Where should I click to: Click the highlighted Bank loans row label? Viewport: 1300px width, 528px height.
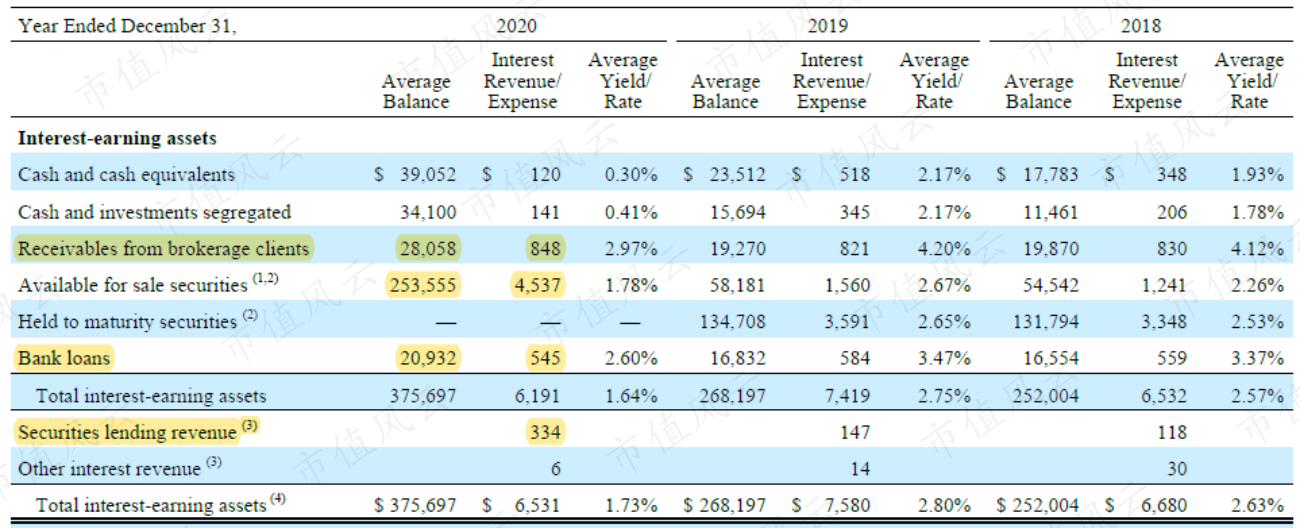[64, 358]
